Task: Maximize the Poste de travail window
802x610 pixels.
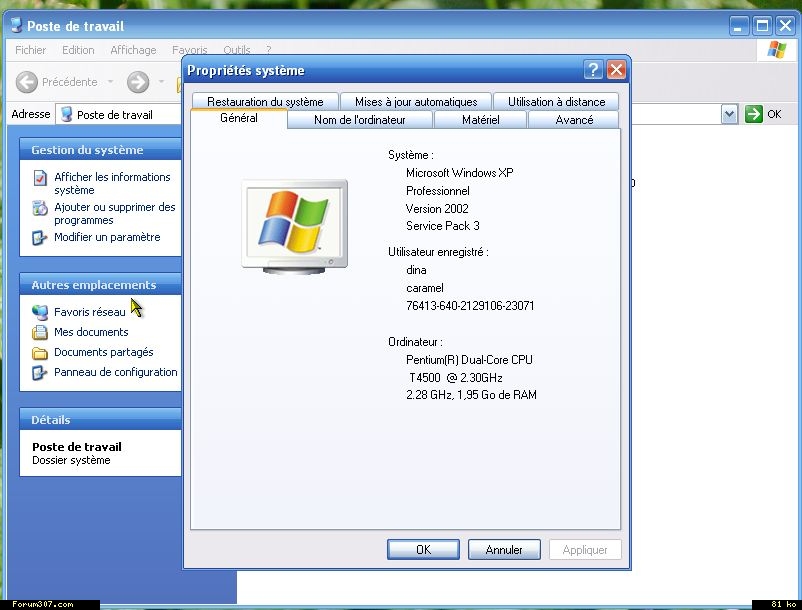Action: [762, 26]
